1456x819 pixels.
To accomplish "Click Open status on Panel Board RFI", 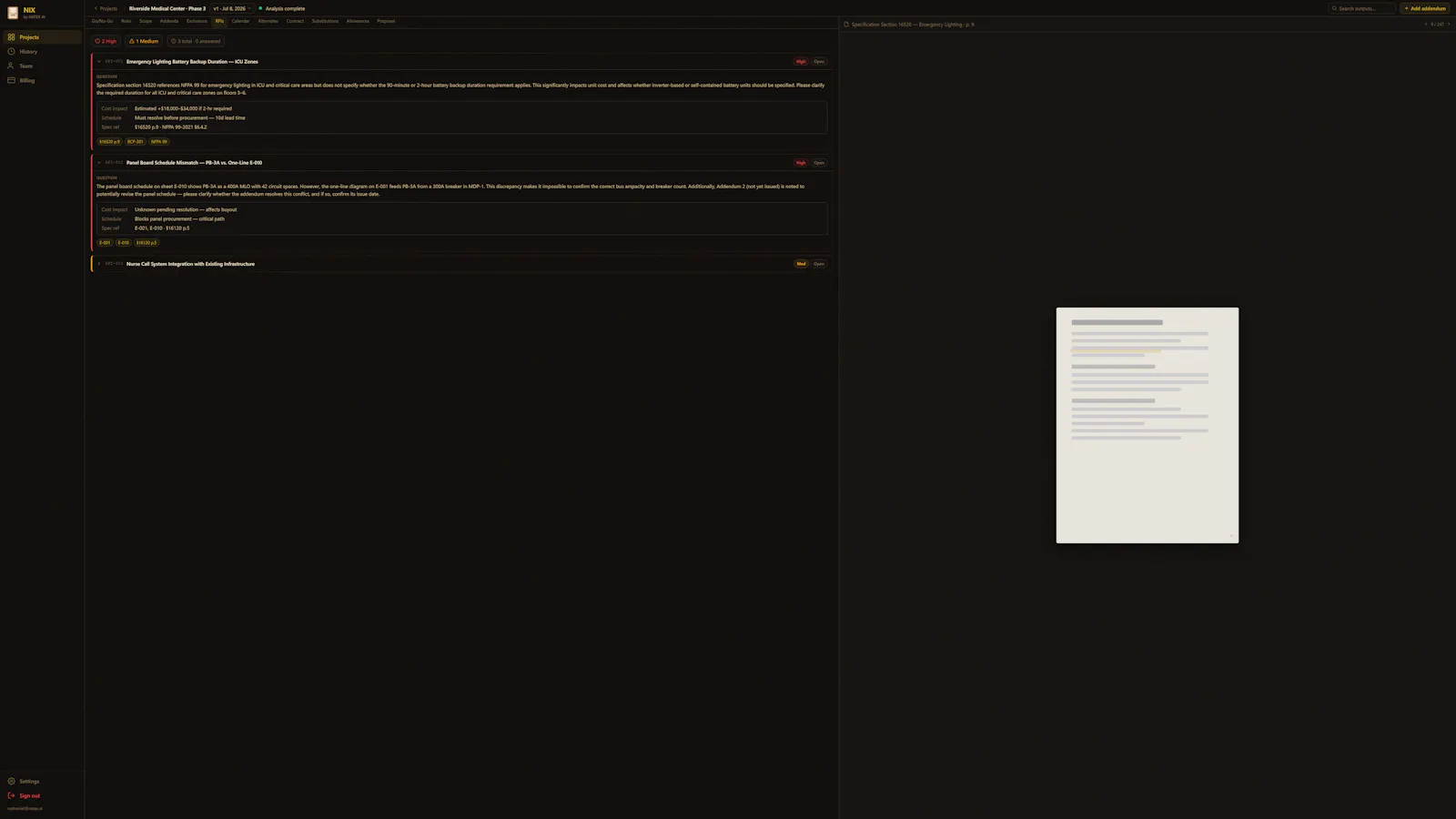I will 819,163.
